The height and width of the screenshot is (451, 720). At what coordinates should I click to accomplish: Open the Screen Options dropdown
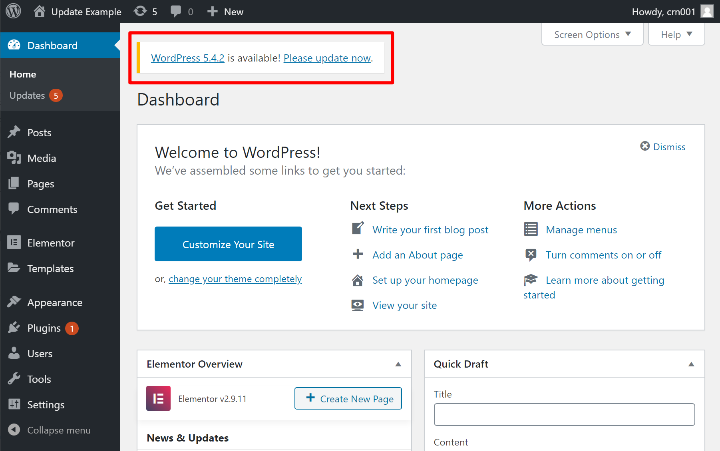(592, 34)
